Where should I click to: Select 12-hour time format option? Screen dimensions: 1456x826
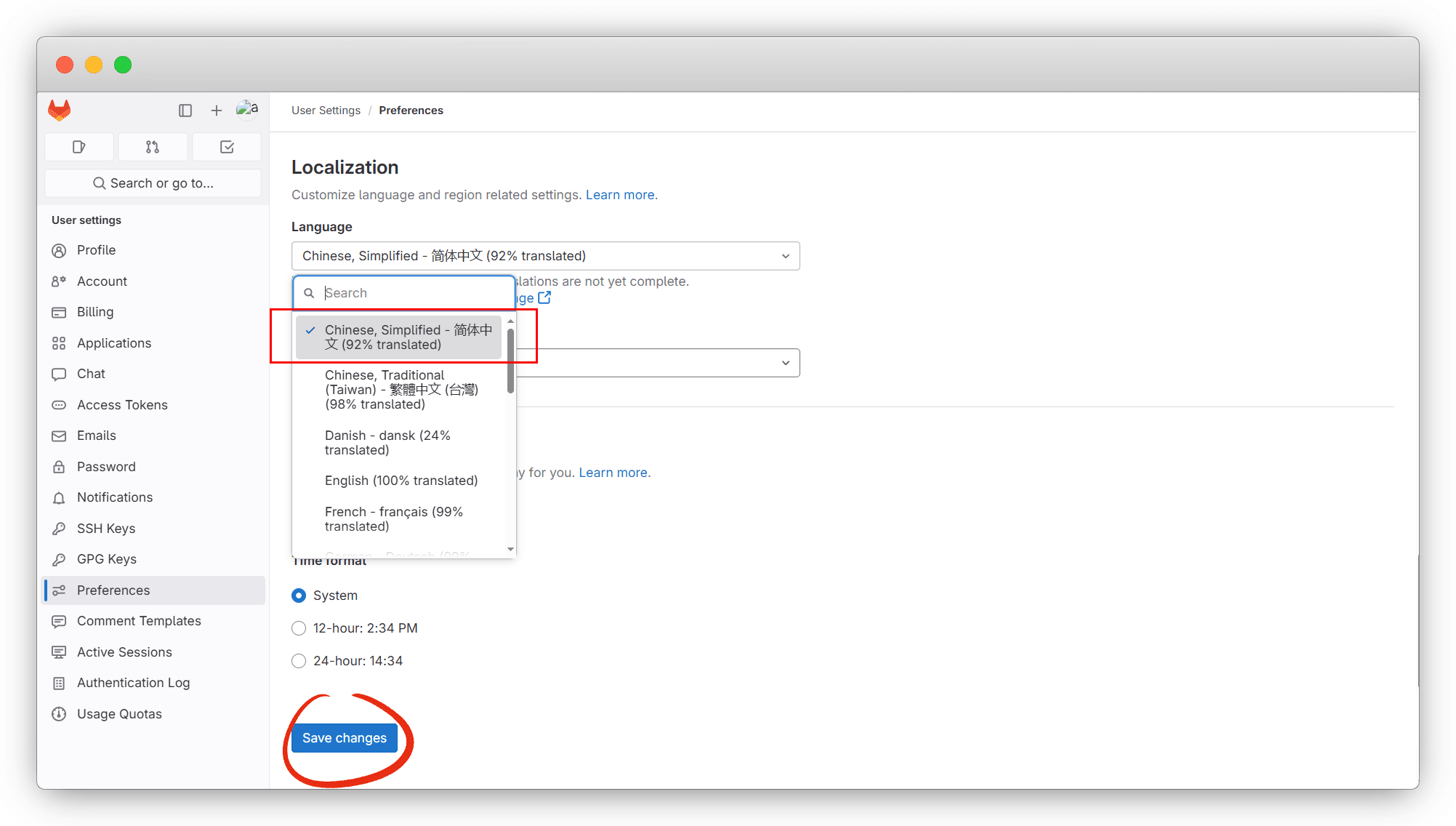[x=299, y=628]
